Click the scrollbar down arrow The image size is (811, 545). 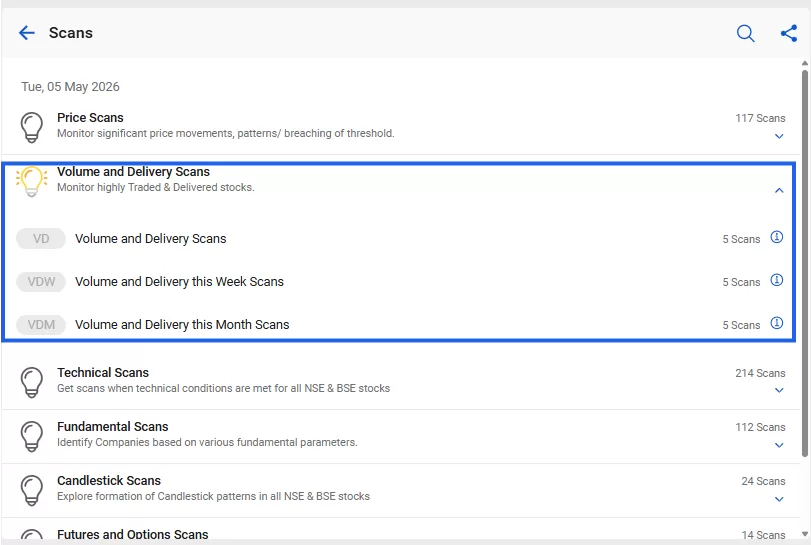(x=805, y=534)
